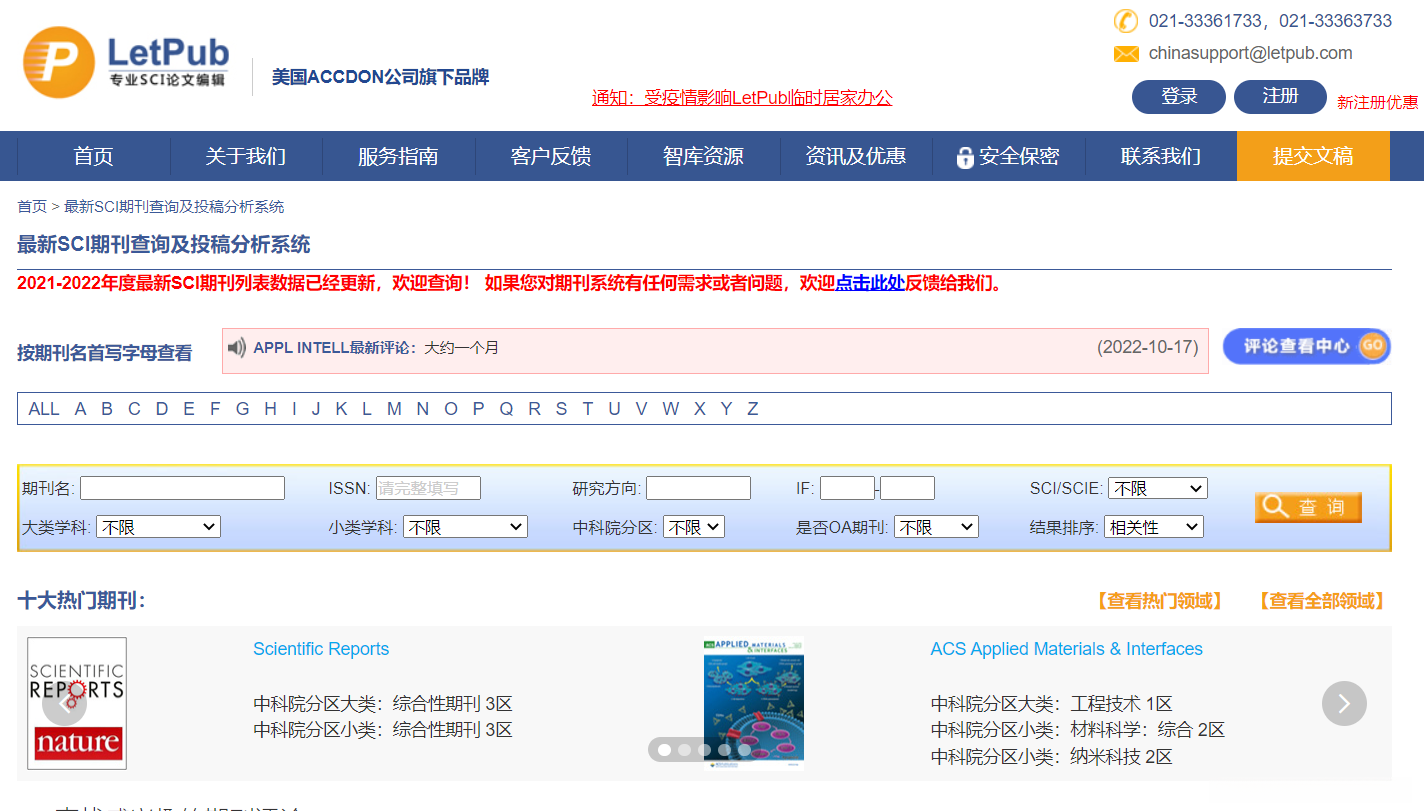The width and height of the screenshot is (1424, 811).
Task: Click the date (2022-10-17)
Action: point(1147,348)
